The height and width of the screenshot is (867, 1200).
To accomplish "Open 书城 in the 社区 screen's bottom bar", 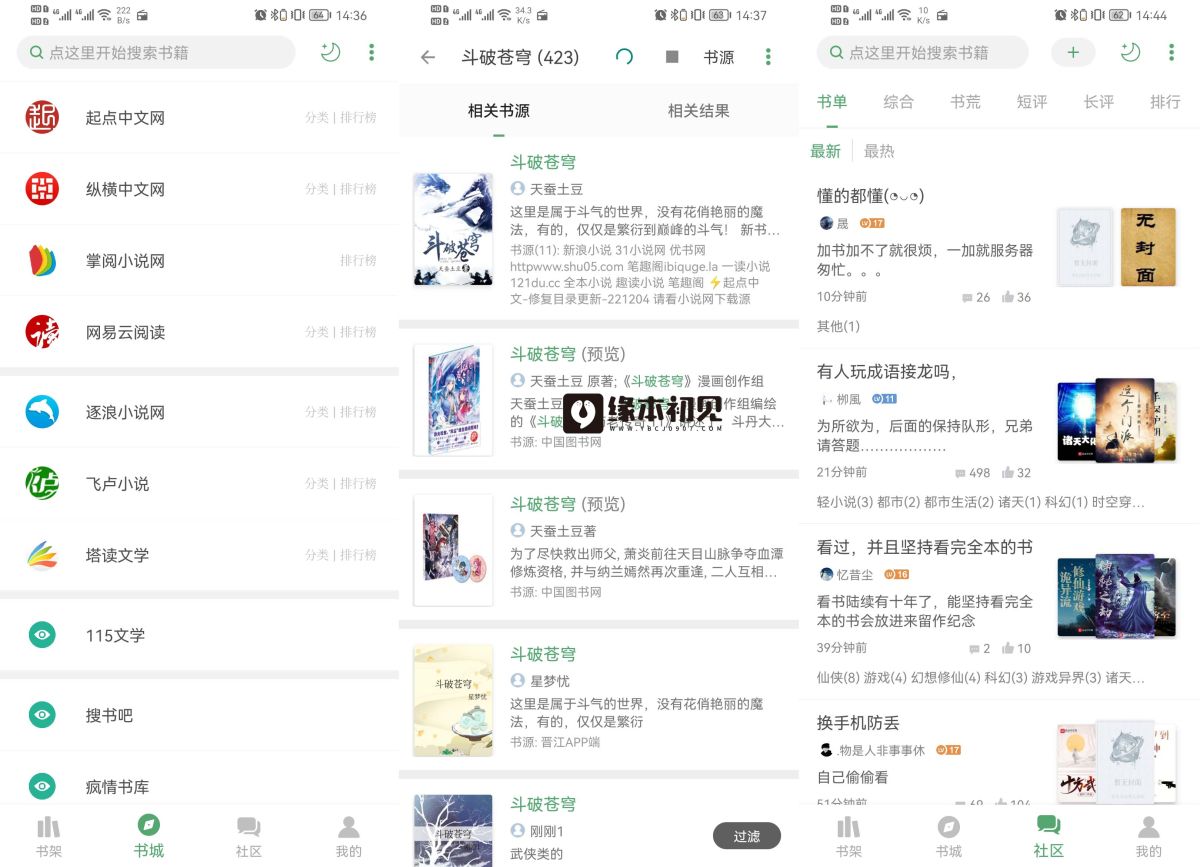I will (x=949, y=838).
